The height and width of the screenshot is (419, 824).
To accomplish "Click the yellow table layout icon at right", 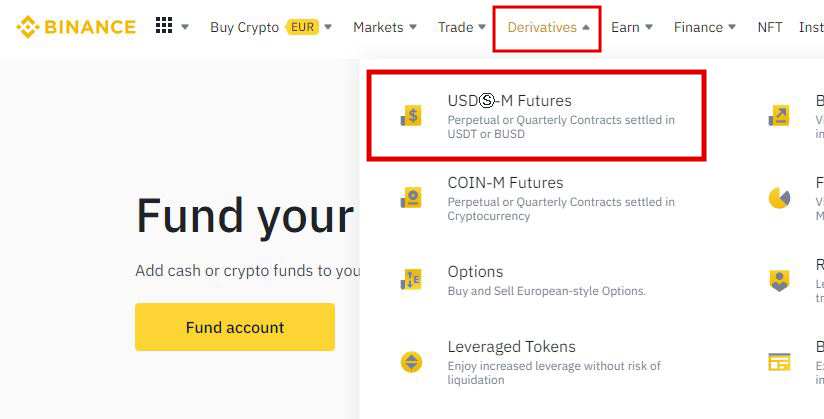I will pos(779,362).
